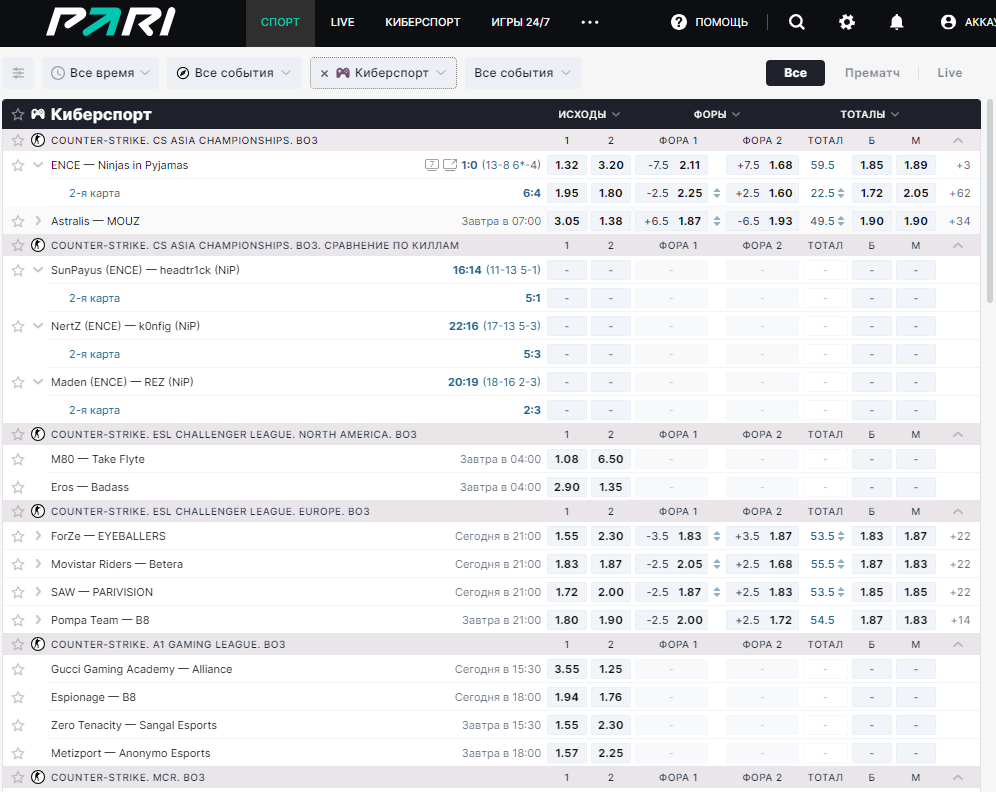Favorite ENCE — Ninjas in Pyjamas match
The image size is (996, 792).
[18, 165]
